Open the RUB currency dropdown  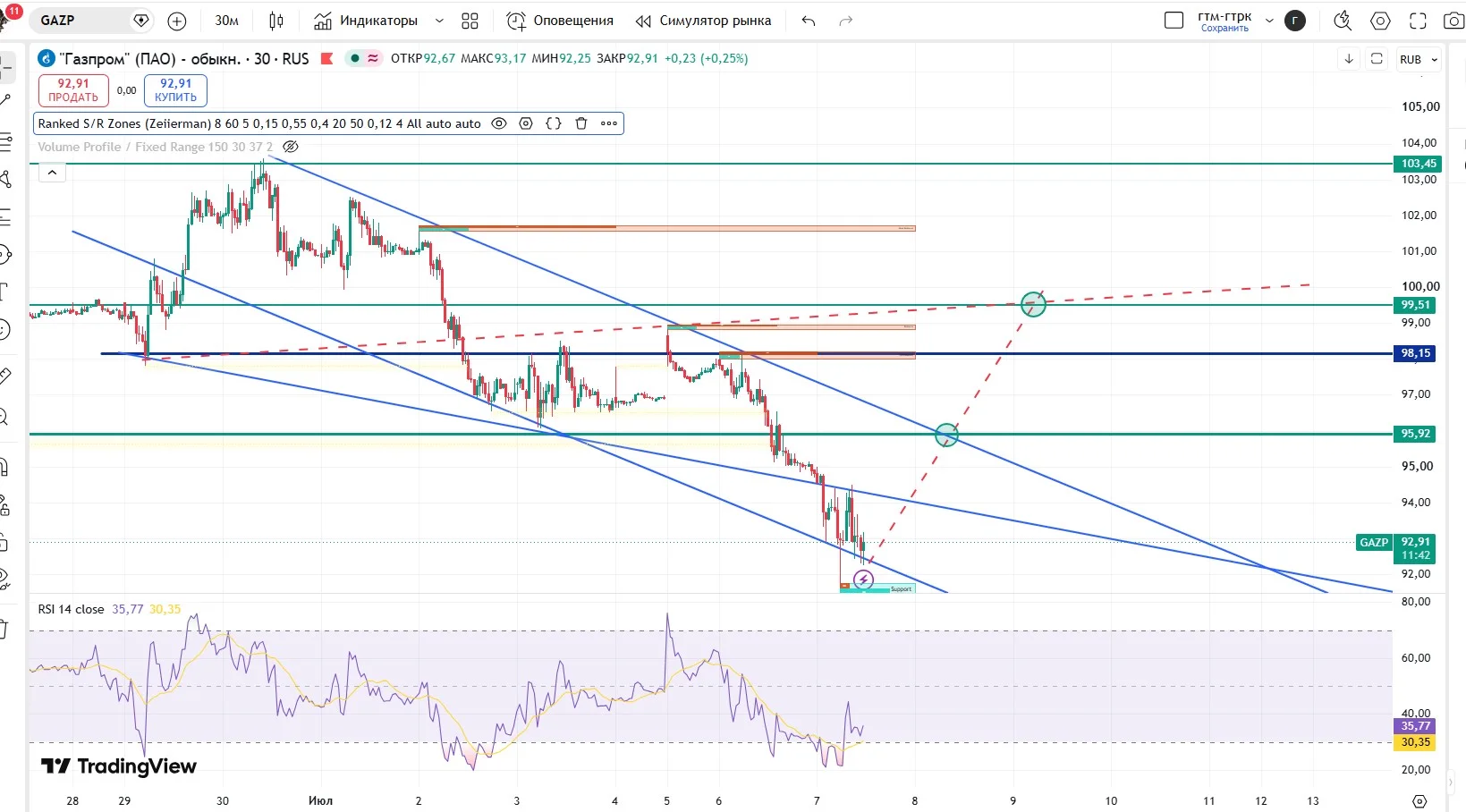tap(1419, 59)
